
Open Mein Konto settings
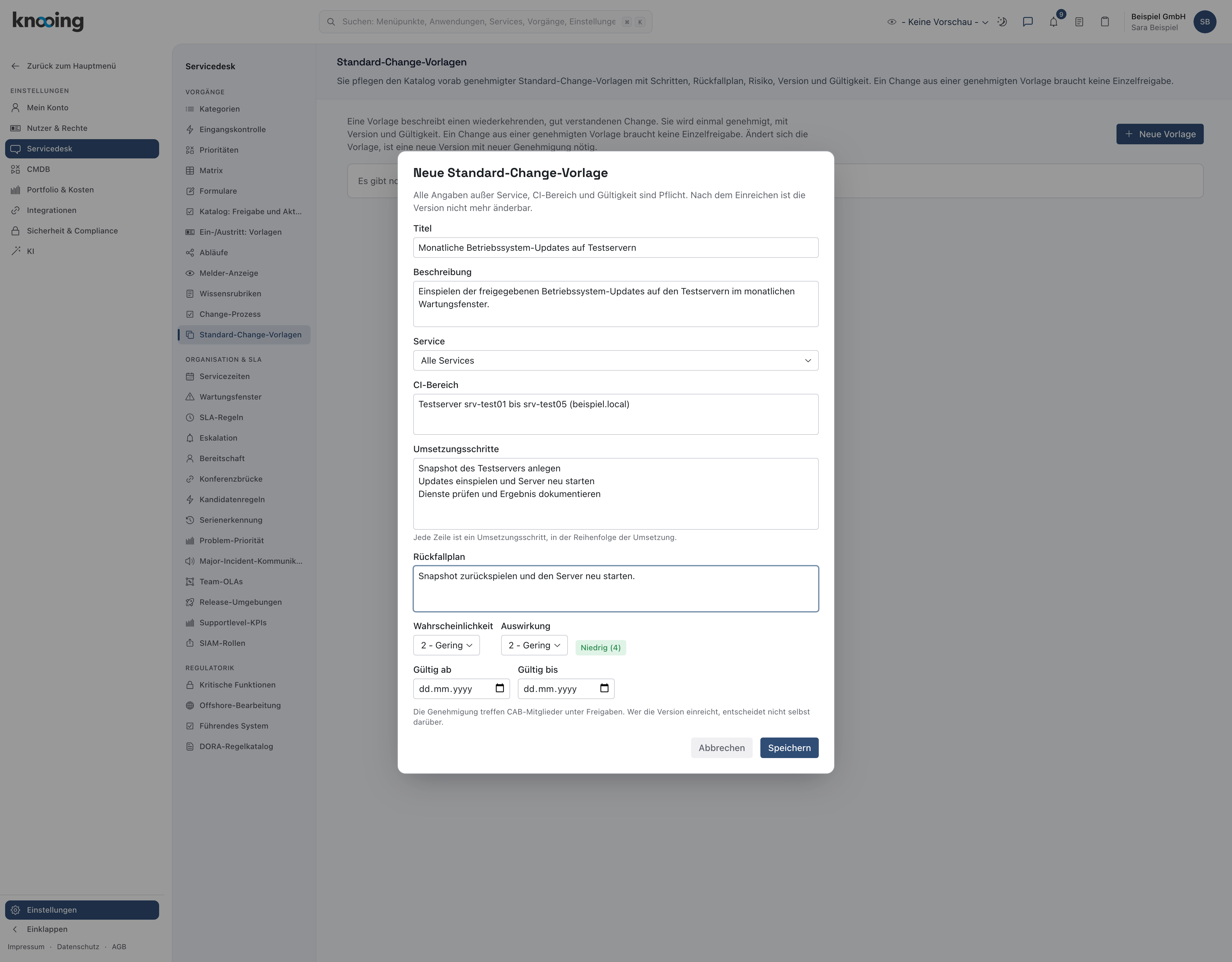82,108
